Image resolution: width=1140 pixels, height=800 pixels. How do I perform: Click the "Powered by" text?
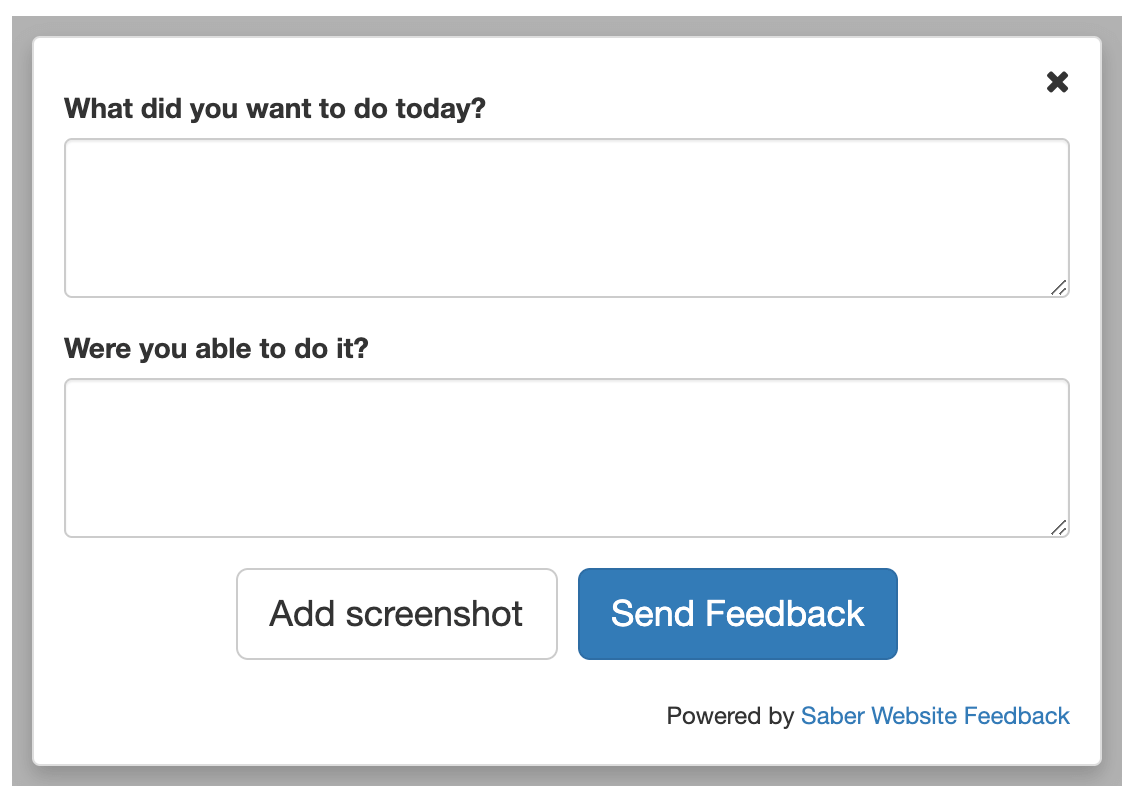(x=730, y=716)
